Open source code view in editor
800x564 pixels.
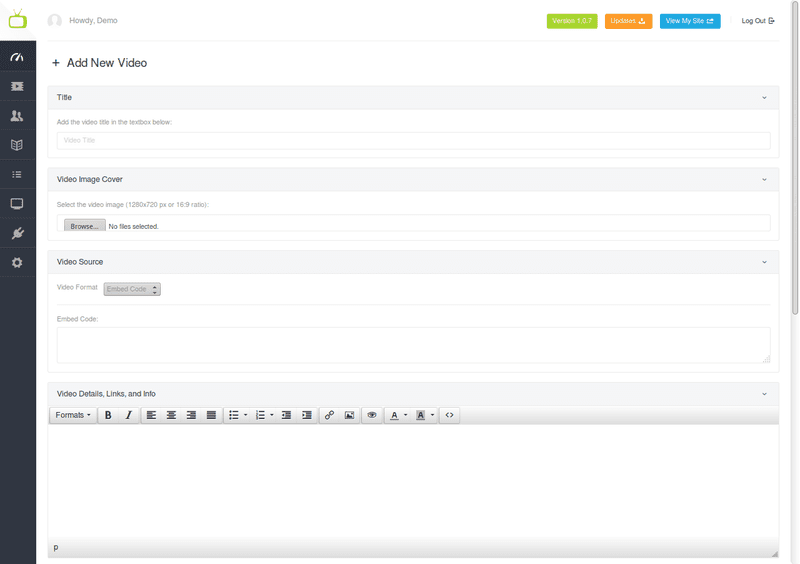tap(449, 415)
